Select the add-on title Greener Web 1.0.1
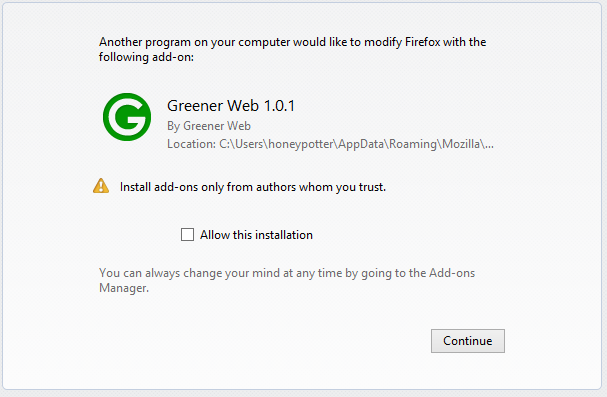 coord(231,106)
